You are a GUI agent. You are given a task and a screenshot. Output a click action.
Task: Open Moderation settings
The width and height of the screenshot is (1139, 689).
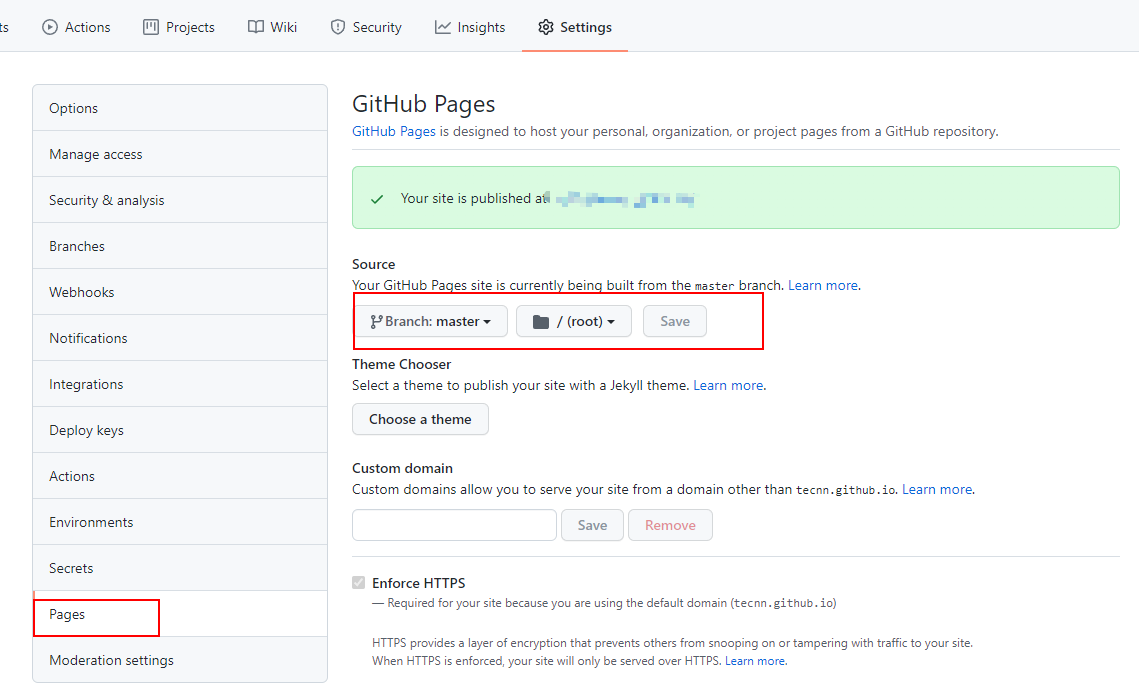[x=180, y=660]
